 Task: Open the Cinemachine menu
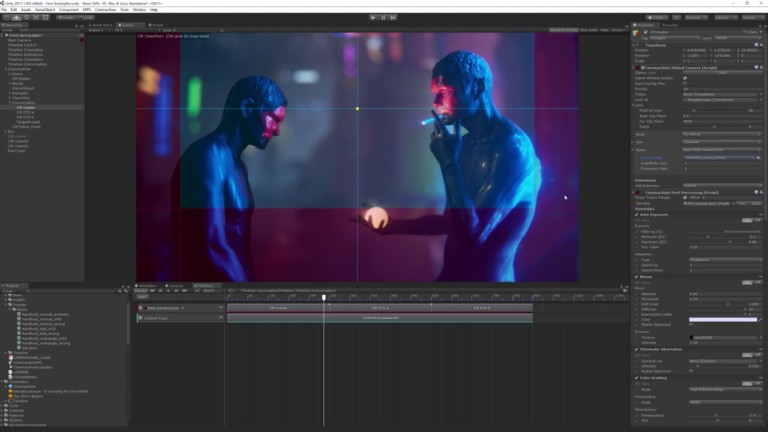point(105,9)
